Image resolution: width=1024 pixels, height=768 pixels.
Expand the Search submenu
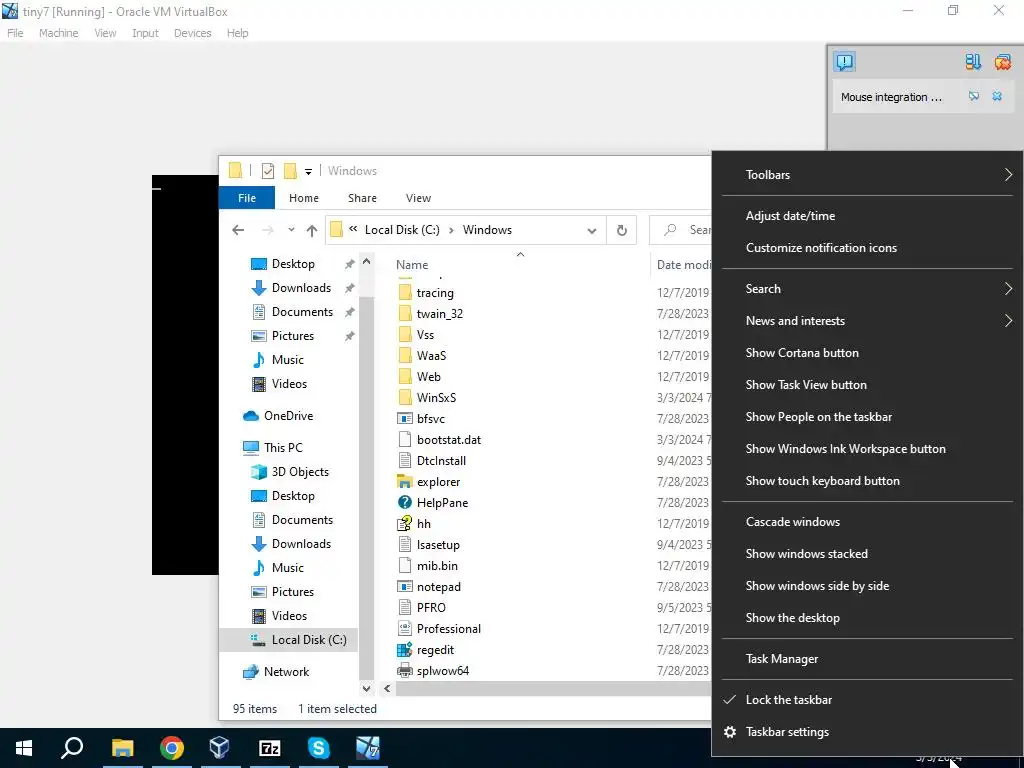[867, 289]
